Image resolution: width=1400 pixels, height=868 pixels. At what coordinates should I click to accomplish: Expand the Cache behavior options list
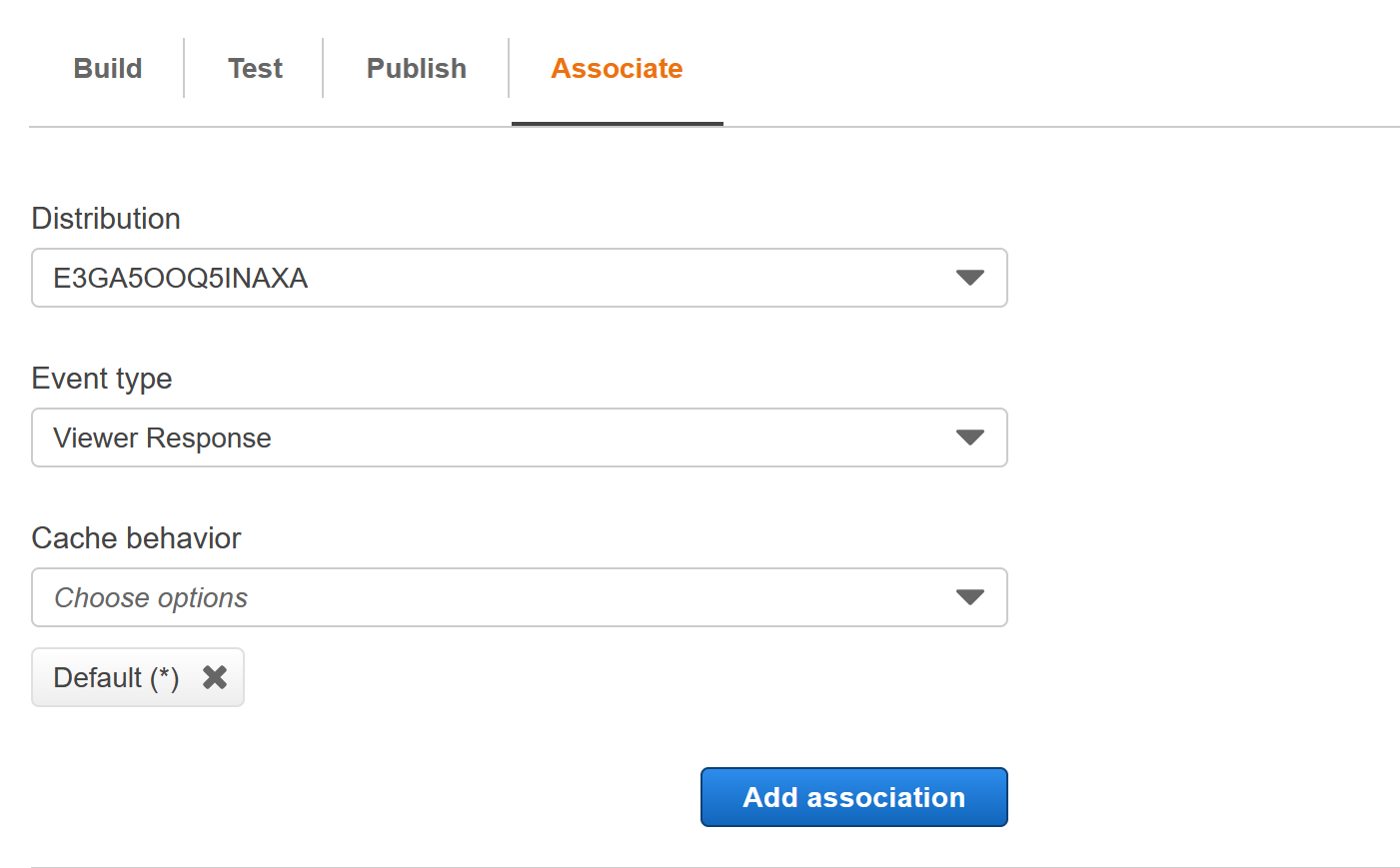coord(519,597)
